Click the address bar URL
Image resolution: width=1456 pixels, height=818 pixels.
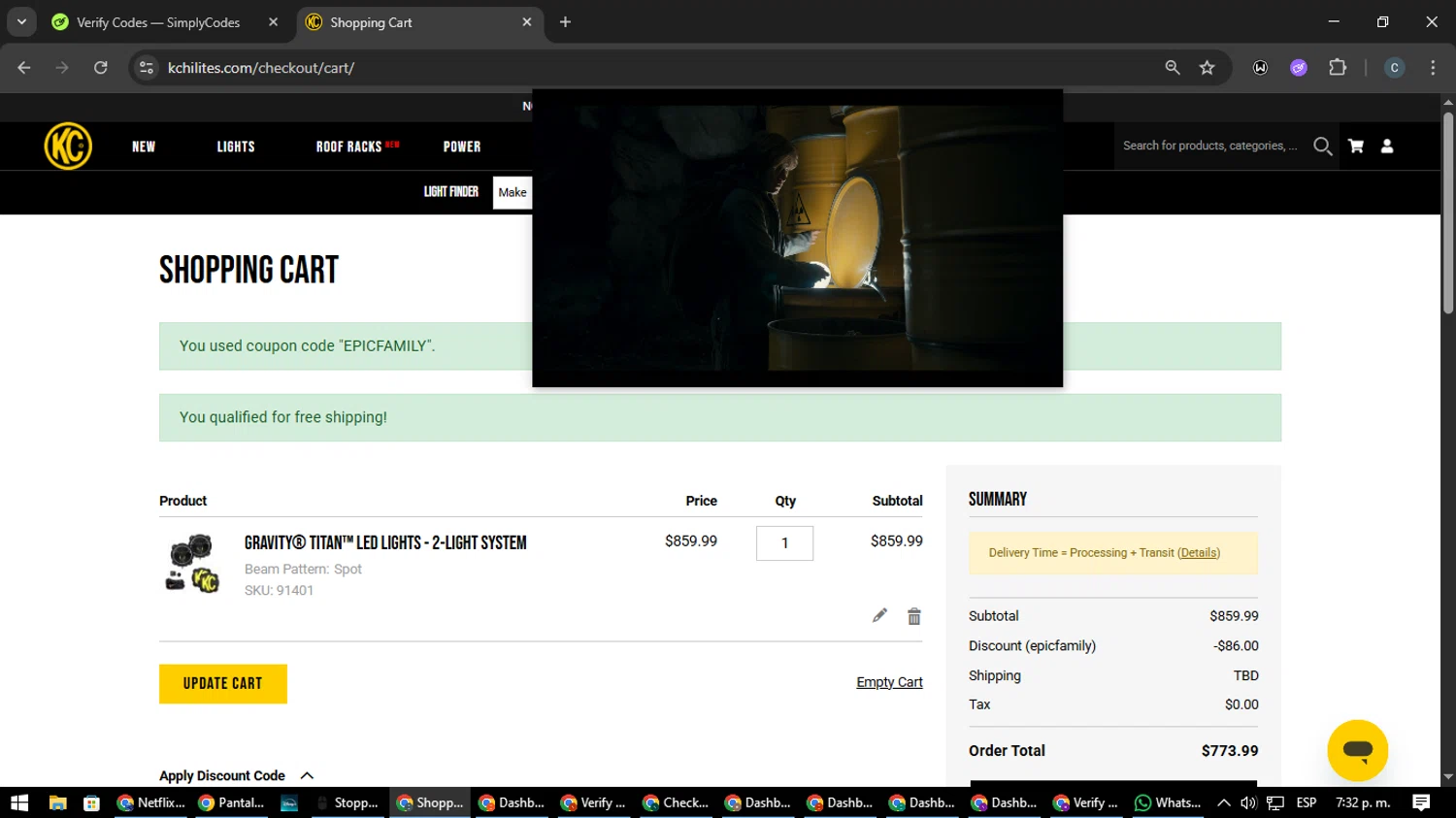click(261, 68)
